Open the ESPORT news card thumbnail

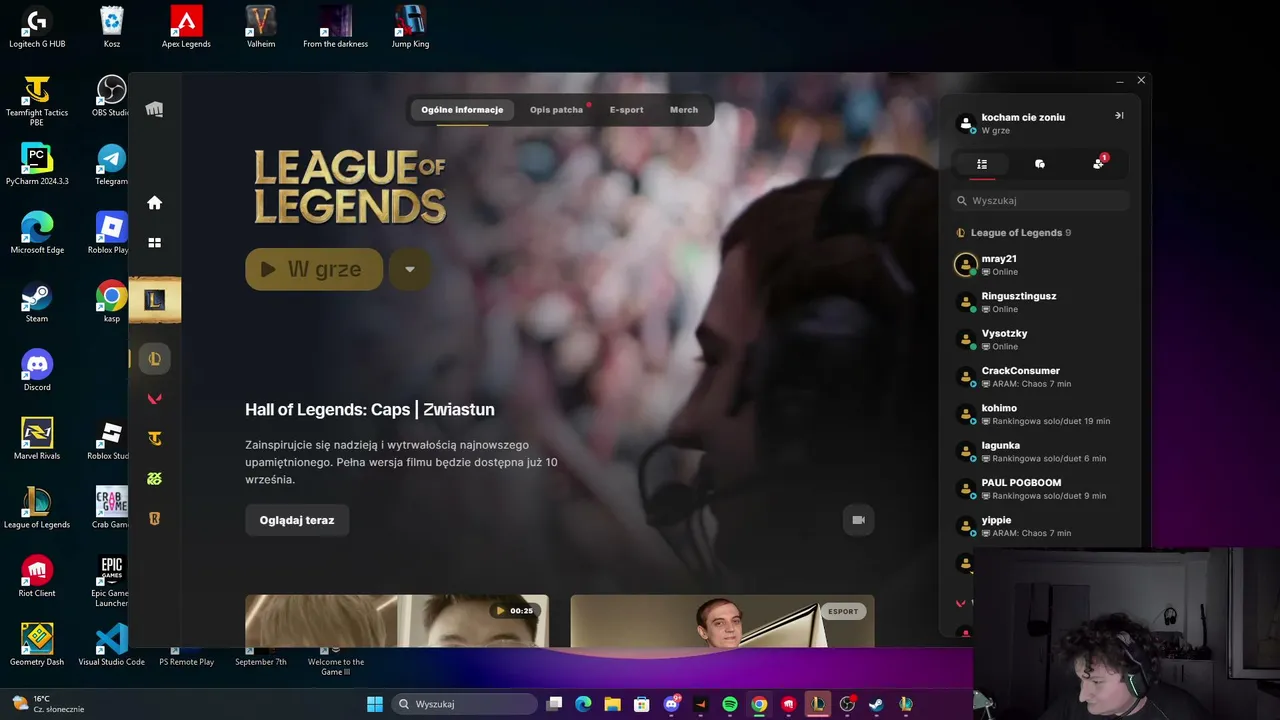(x=722, y=621)
